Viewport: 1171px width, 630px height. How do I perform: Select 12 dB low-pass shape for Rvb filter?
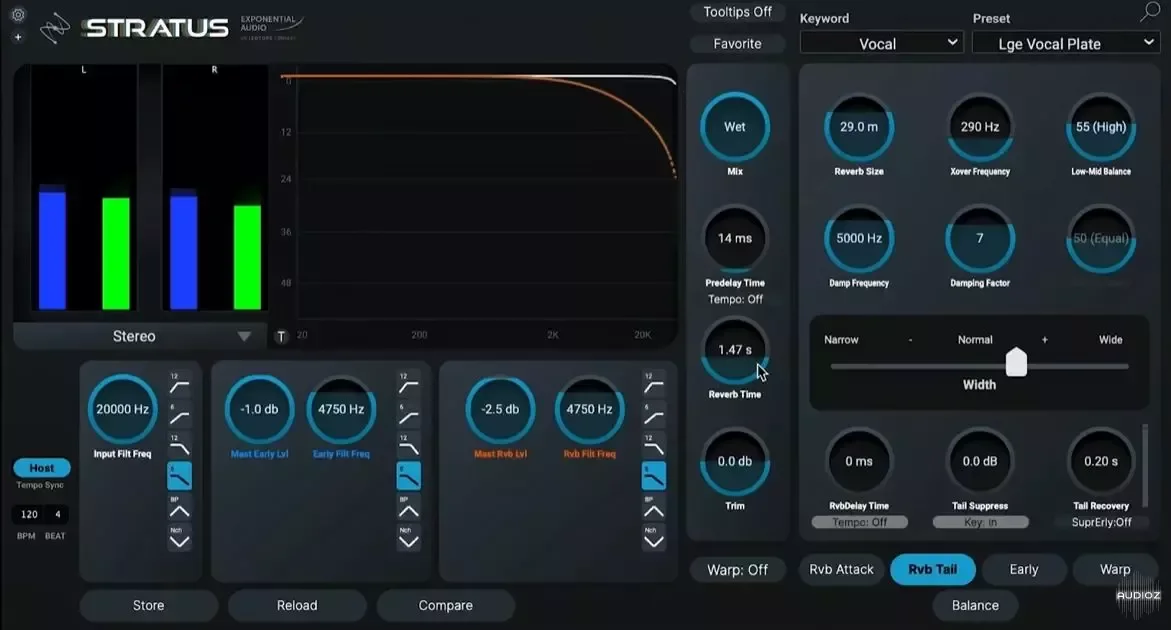pos(653,446)
